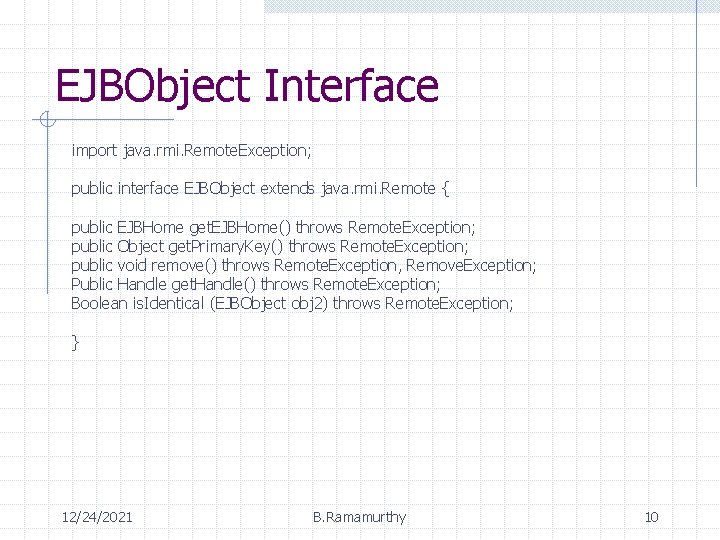720x540 pixels.
Task: Select the line 'import java.rmi.RemoteException;'
Action: click(x=191, y=151)
